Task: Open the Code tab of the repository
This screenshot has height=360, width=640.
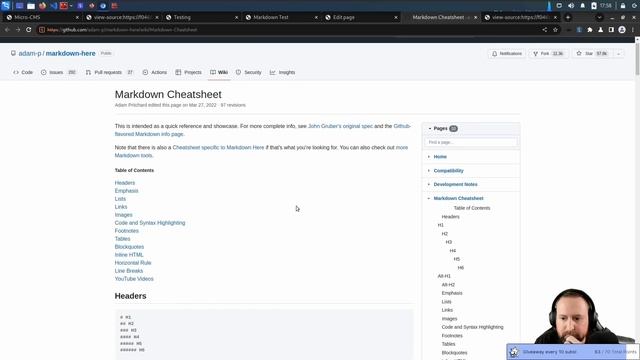Action: pyautogui.click(x=23, y=72)
